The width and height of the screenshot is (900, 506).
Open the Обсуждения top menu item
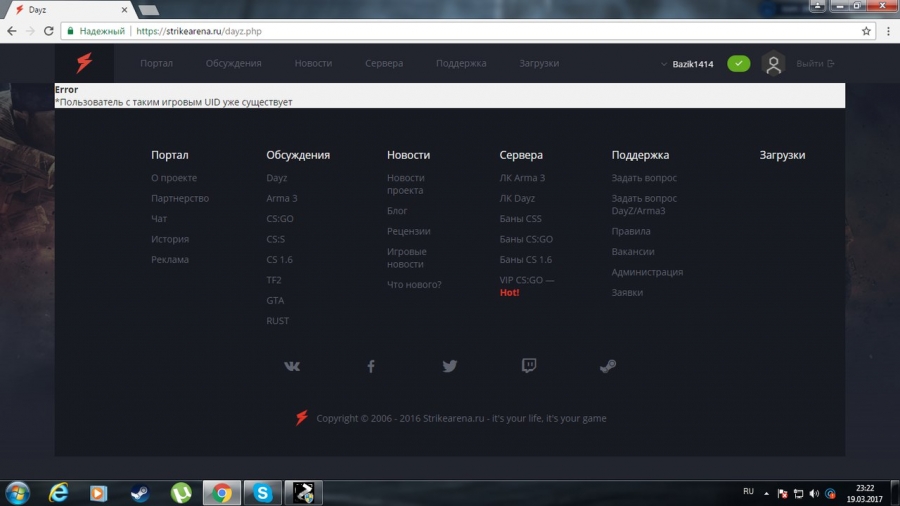click(x=234, y=63)
